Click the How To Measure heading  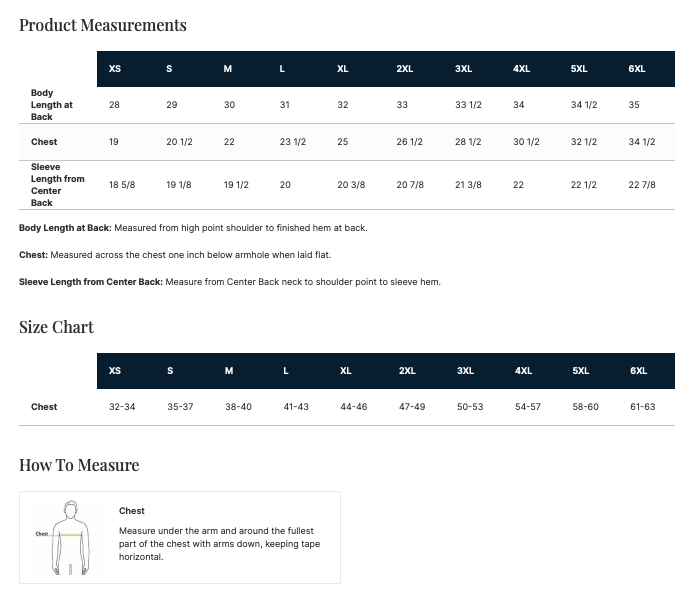(79, 465)
